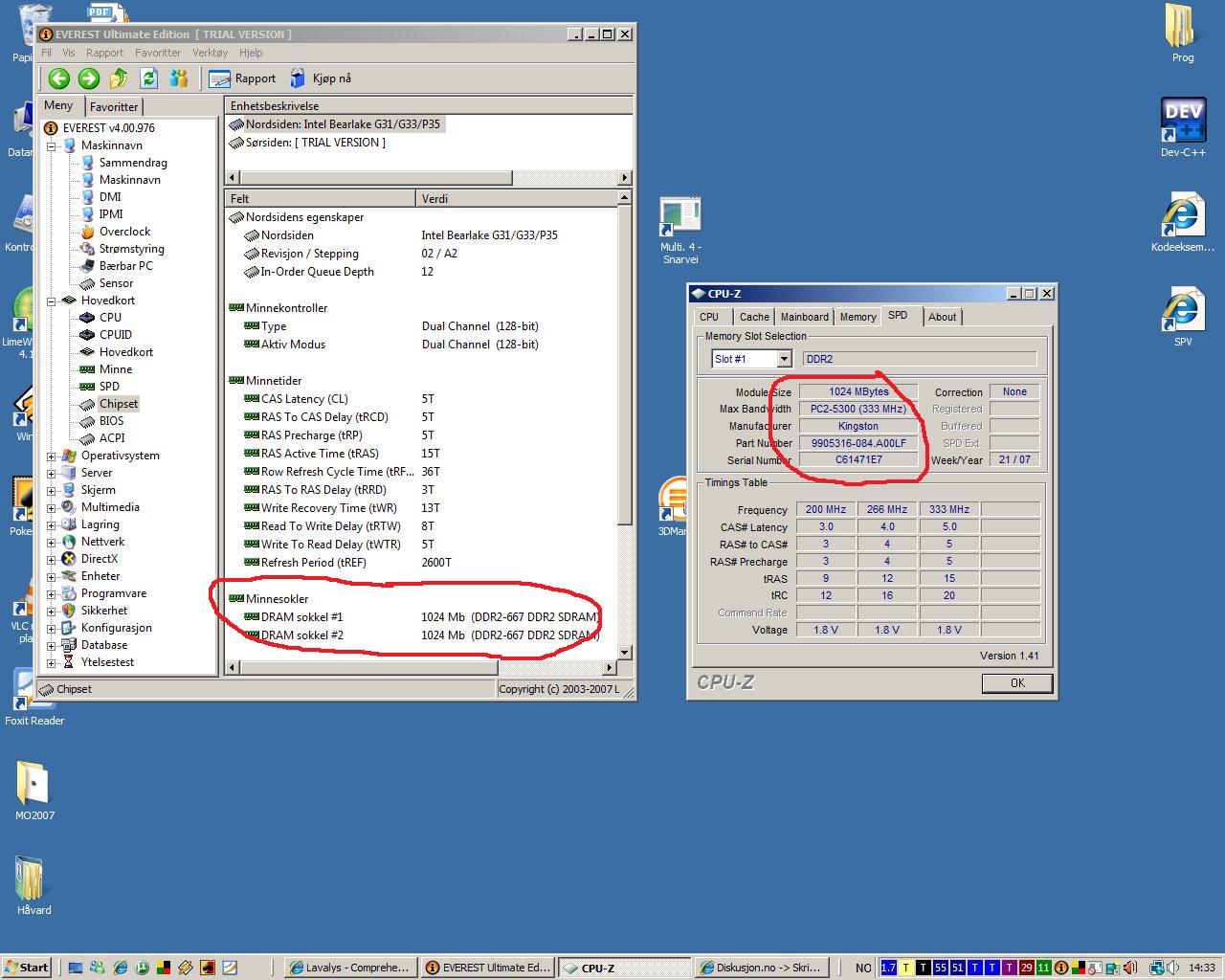Image resolution: width=1225 pixels, height=980 pixels.
Task: Expand the Operativsystem tree node
Action: coord(52,456)
